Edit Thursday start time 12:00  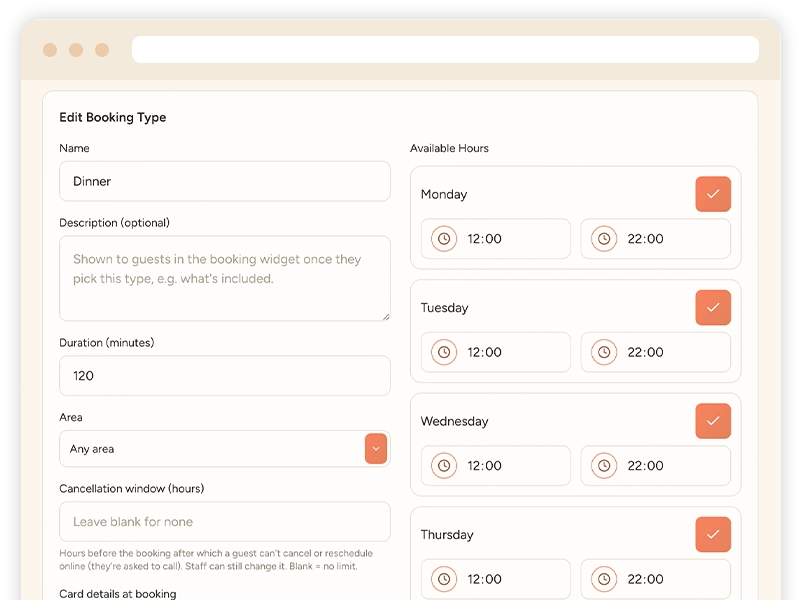495,579
